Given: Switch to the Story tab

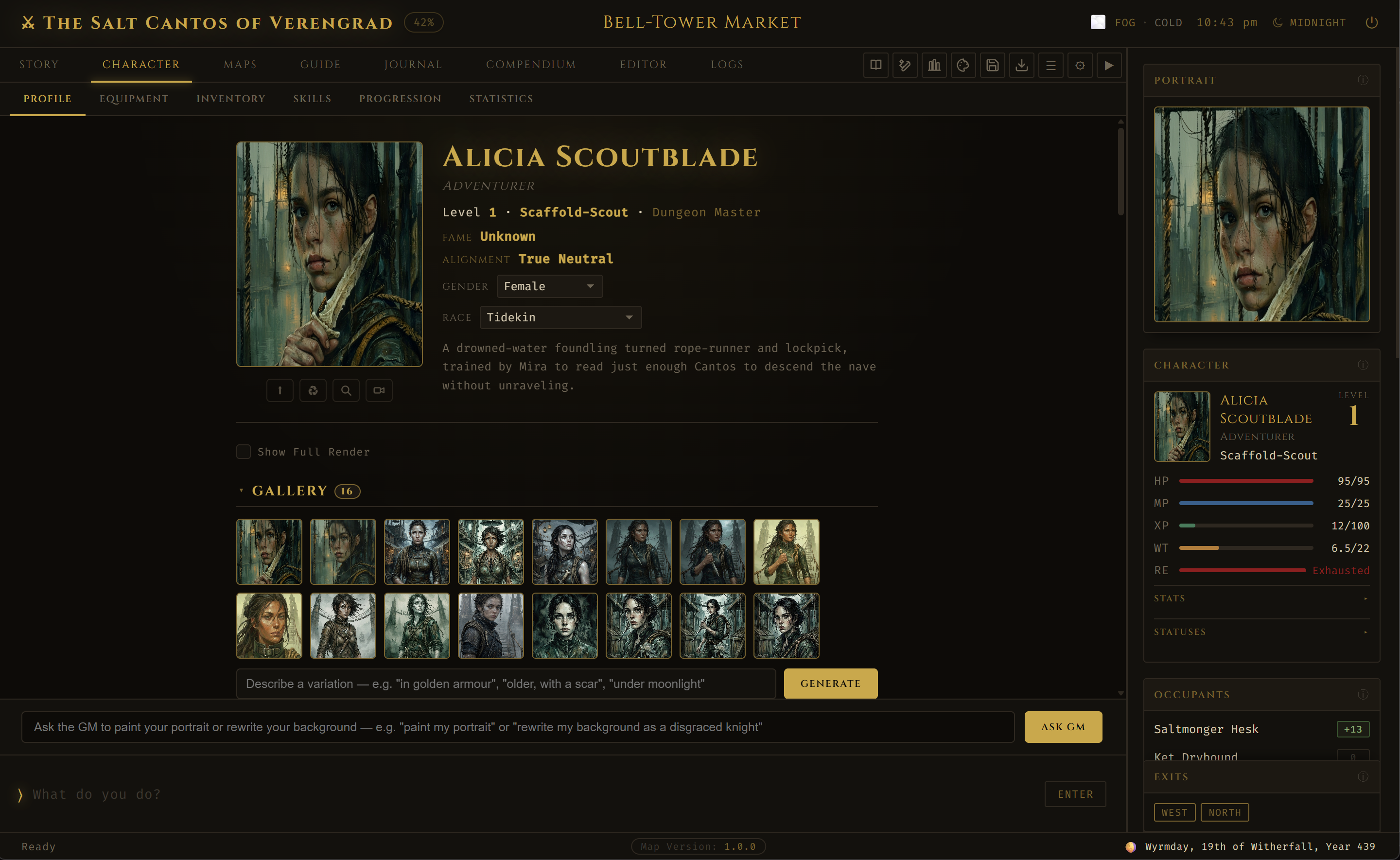Looking at the screenshot, I should pos(39,65).
